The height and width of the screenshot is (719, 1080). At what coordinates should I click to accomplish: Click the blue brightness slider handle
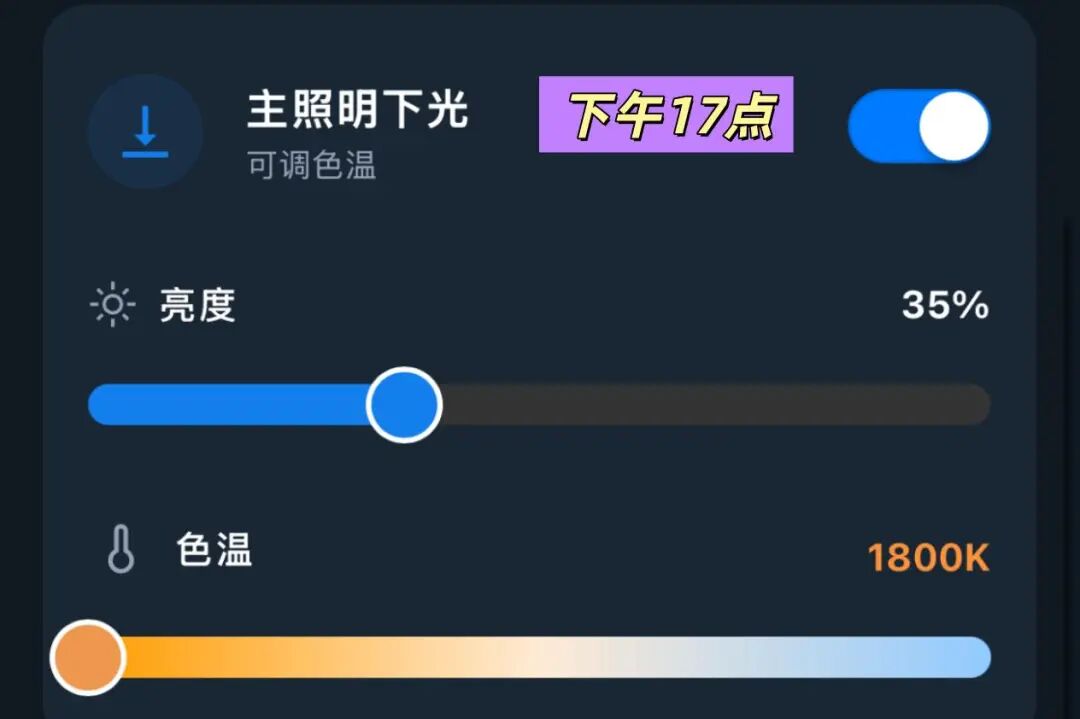point(404,405)
